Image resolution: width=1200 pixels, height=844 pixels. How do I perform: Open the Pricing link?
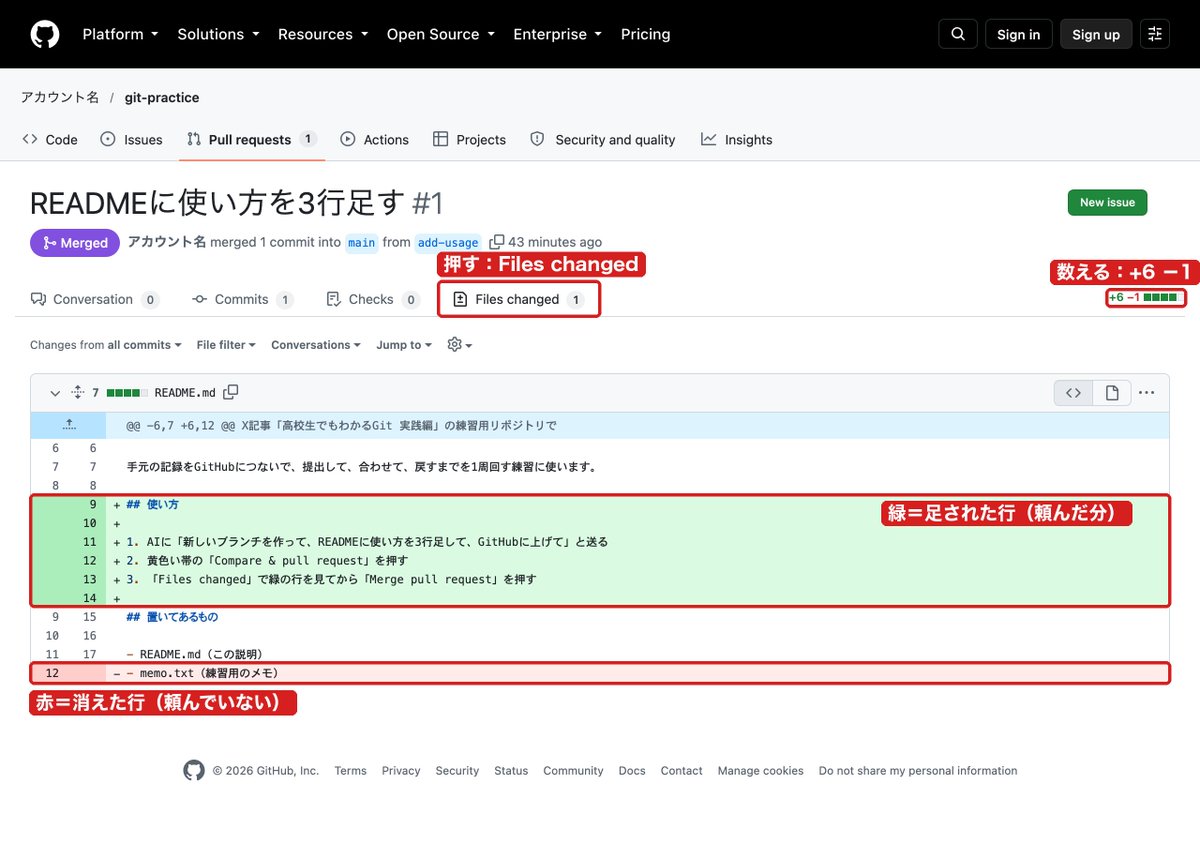(x=646, y=34)
